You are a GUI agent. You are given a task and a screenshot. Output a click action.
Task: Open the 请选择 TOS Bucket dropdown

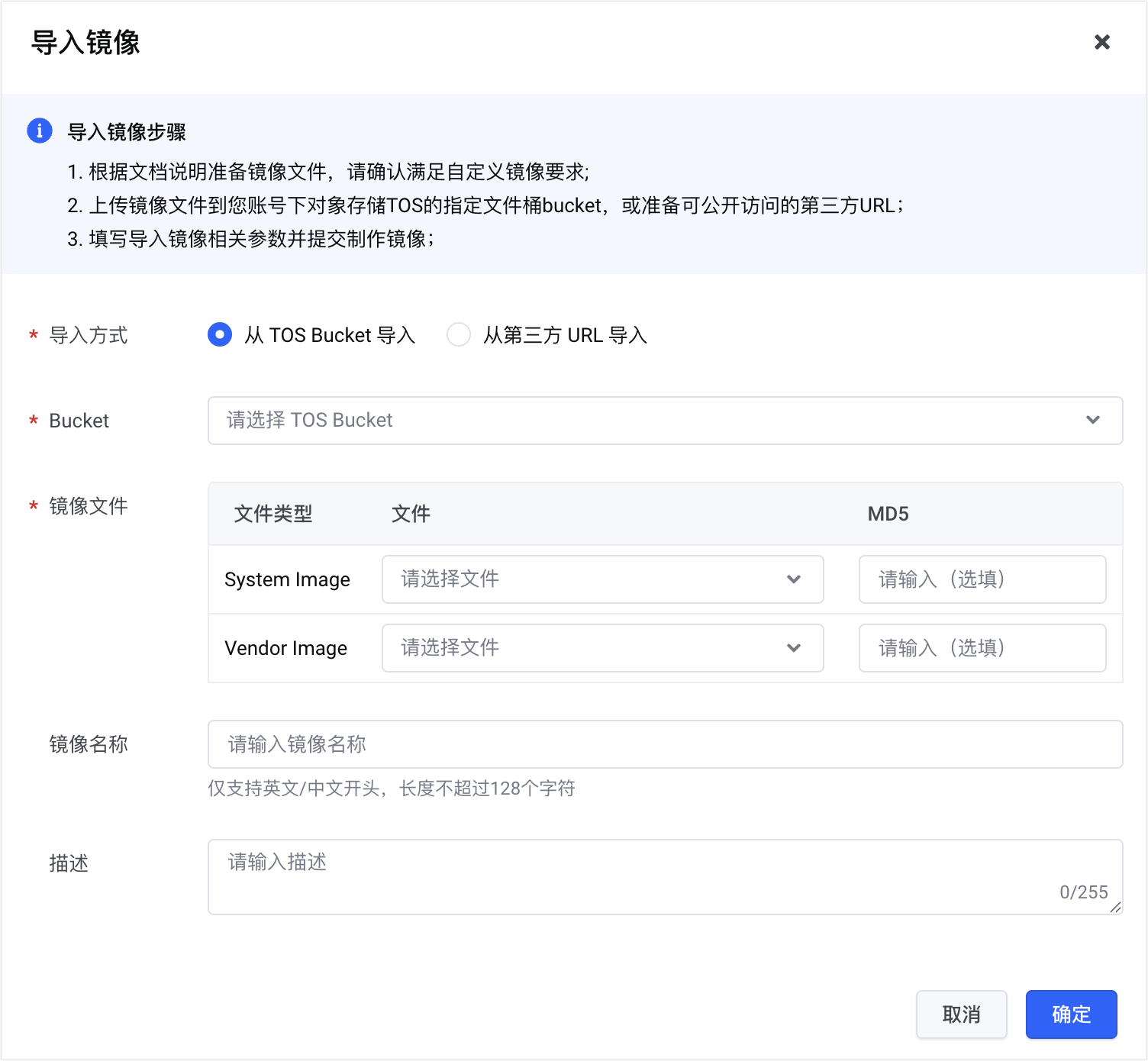[649, 420]
